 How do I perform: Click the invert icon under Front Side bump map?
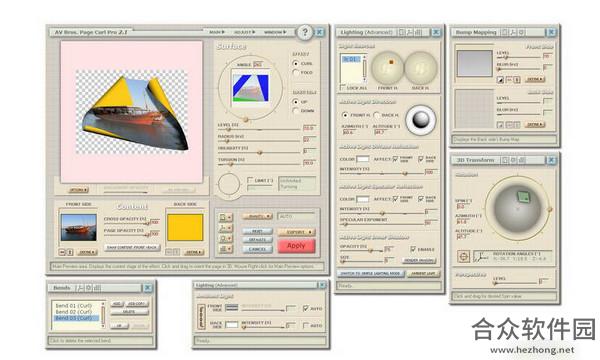click(501, 80)
